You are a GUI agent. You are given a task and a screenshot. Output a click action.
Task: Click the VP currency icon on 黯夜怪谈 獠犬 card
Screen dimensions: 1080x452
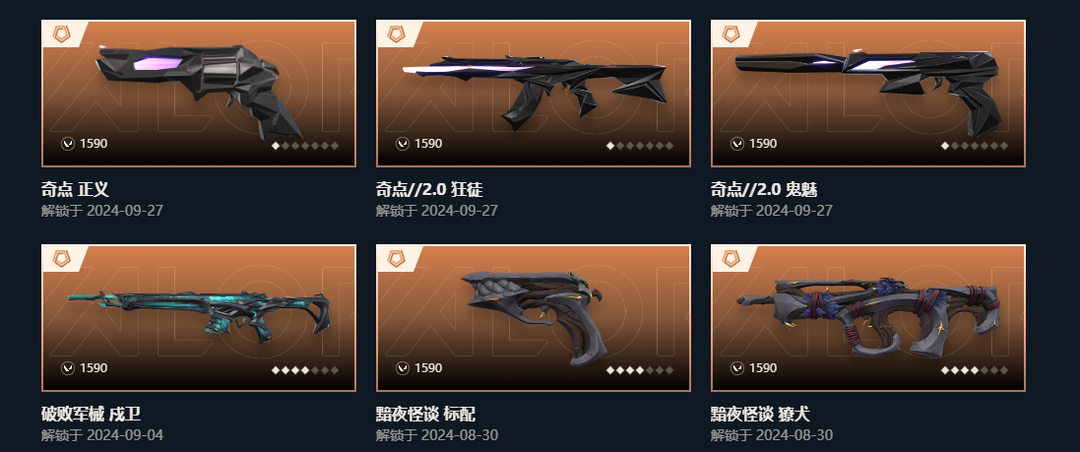737,368
